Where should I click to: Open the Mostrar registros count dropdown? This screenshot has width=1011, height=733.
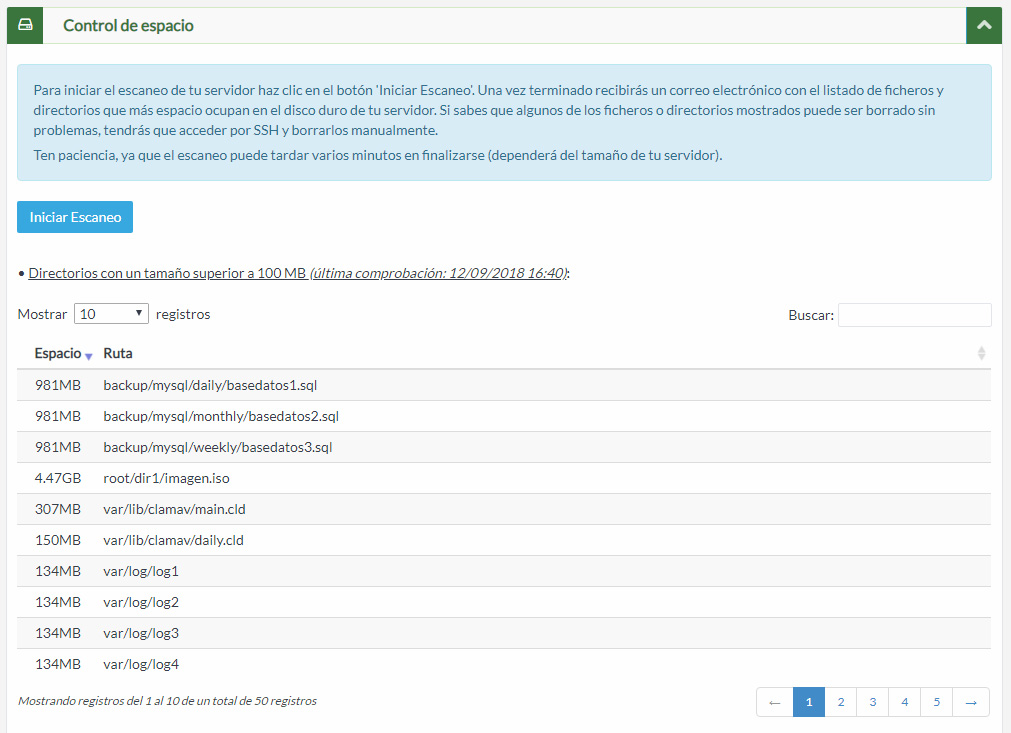click(111, 314)
